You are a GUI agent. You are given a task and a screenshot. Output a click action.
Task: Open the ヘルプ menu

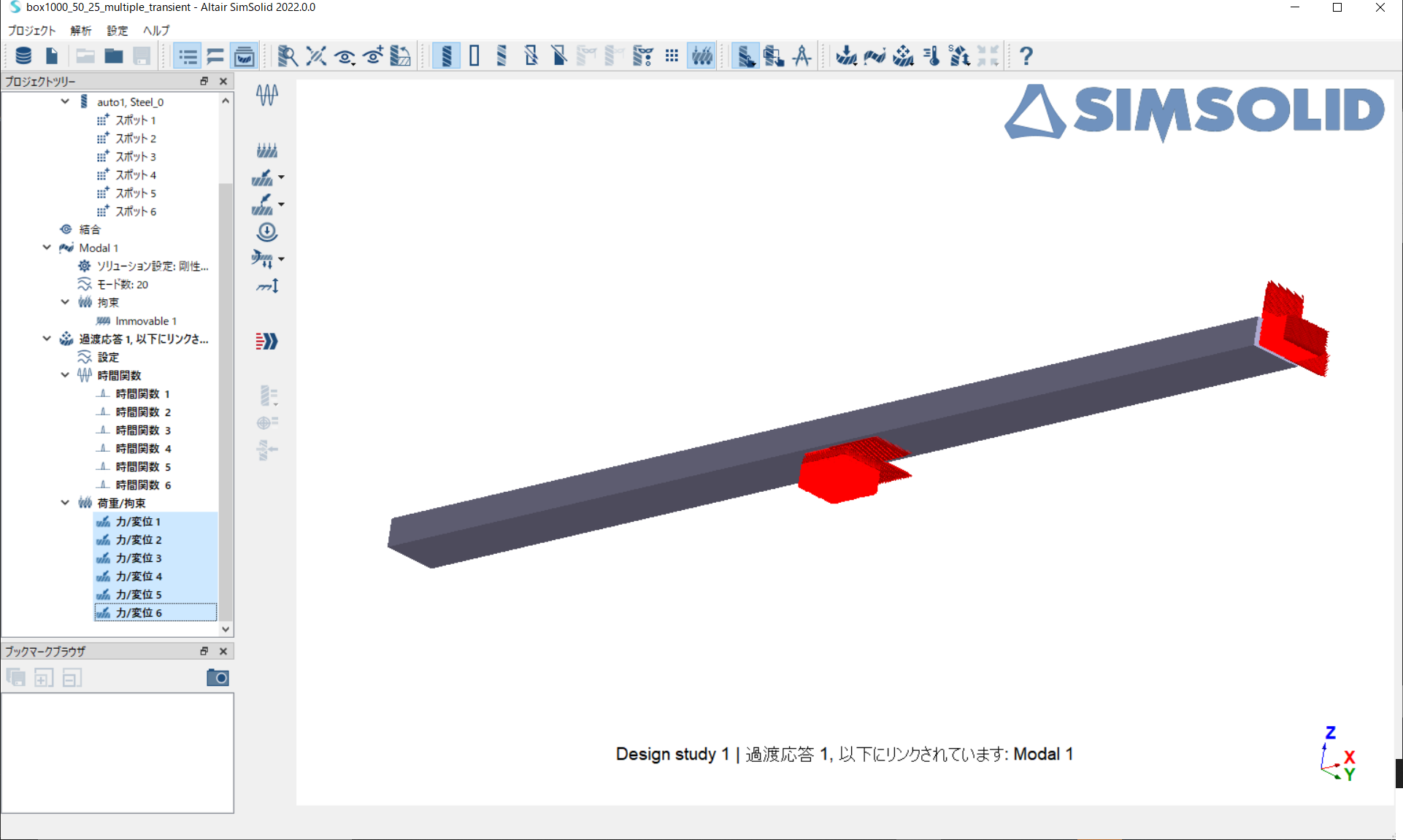156,31
